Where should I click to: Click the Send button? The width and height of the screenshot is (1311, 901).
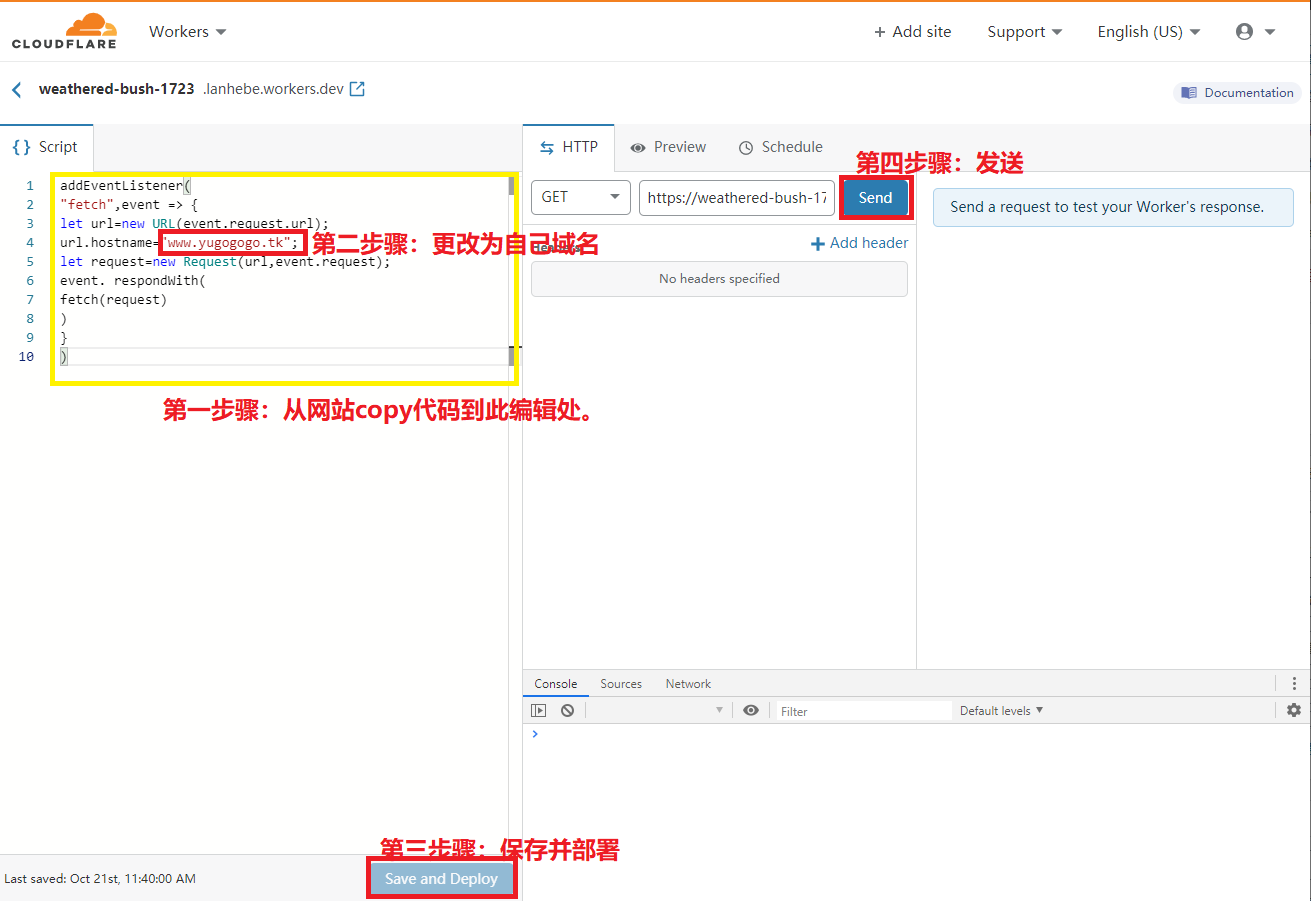point(875,198)
